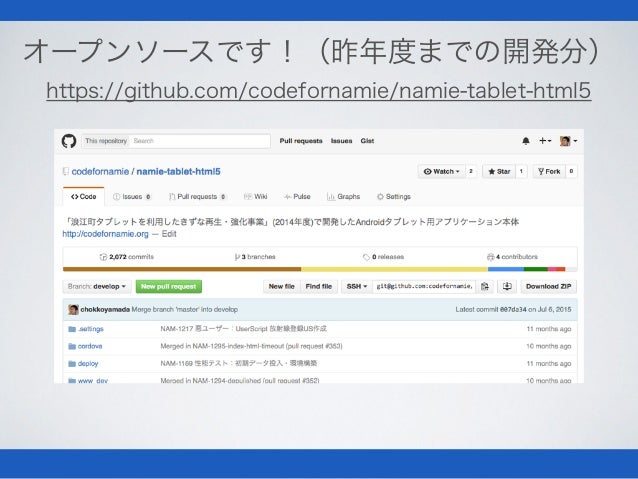Click the 'Merge branch master into develop' message
638x479 pixels.
[185, 310]
